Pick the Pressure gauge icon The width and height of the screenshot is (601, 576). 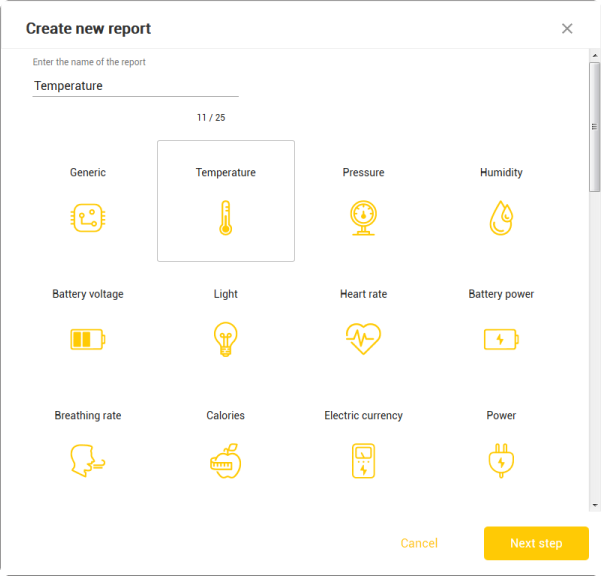point(363,218)
